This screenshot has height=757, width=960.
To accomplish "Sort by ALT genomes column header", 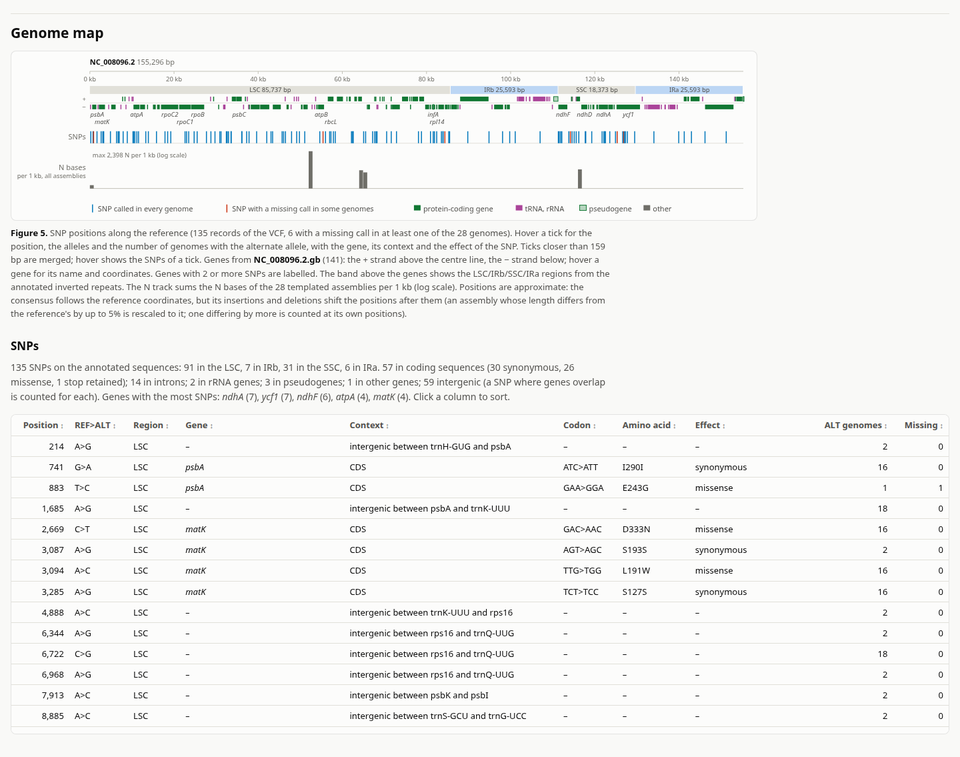I will click(855, 425).
